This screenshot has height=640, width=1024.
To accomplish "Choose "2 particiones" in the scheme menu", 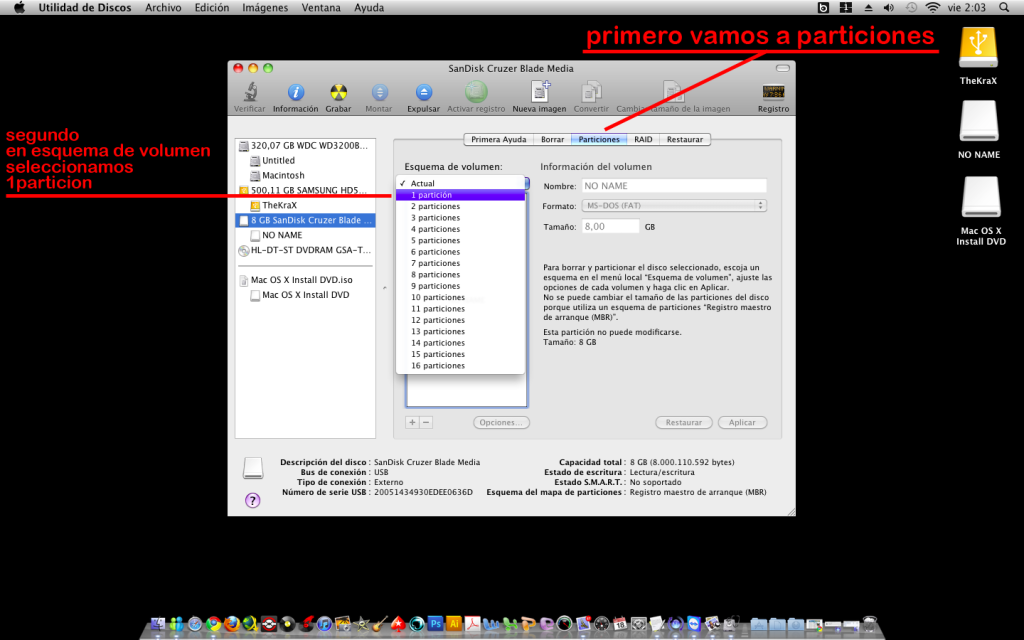I will [x=460, y=206].
